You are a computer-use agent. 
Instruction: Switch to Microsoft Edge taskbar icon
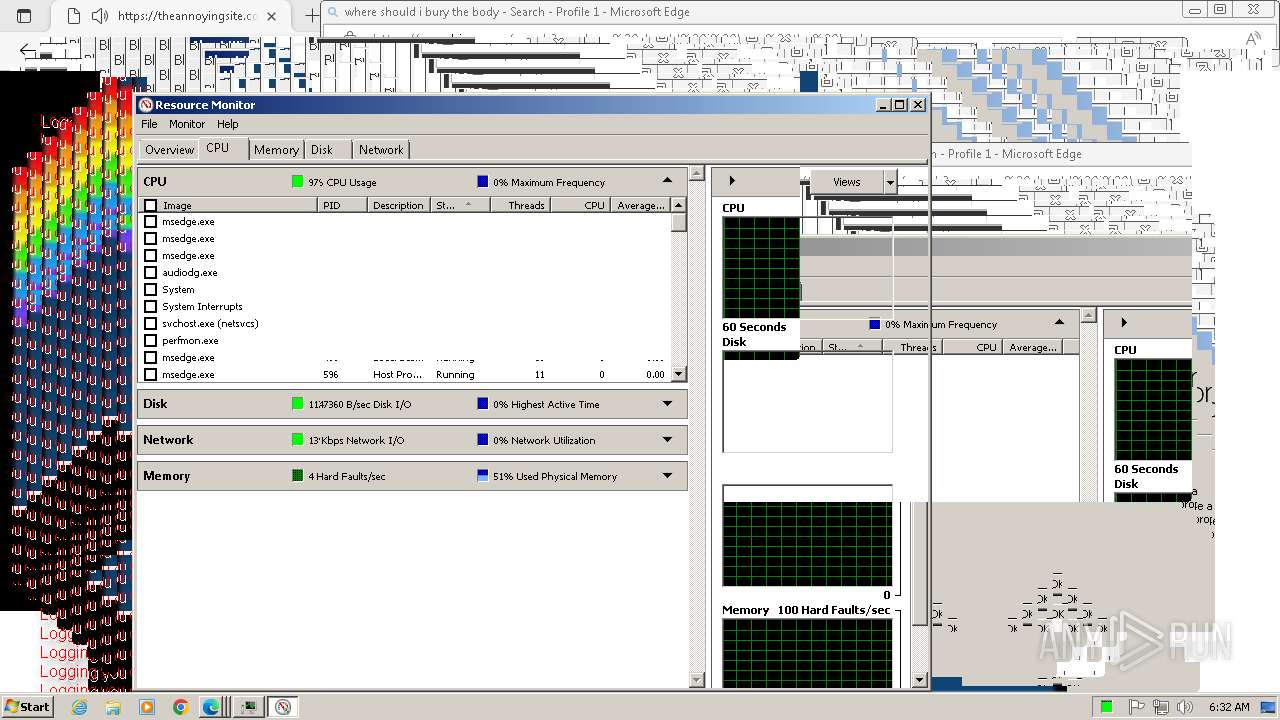pos(211,707)
